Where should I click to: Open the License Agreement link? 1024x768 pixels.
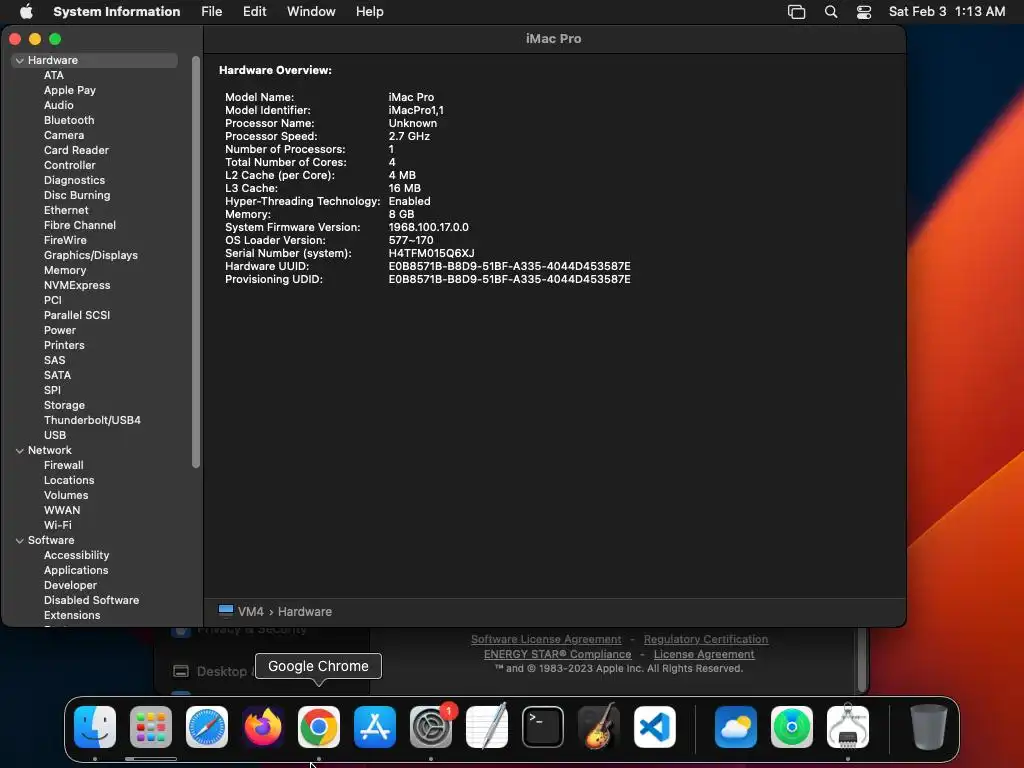(704, 654)
